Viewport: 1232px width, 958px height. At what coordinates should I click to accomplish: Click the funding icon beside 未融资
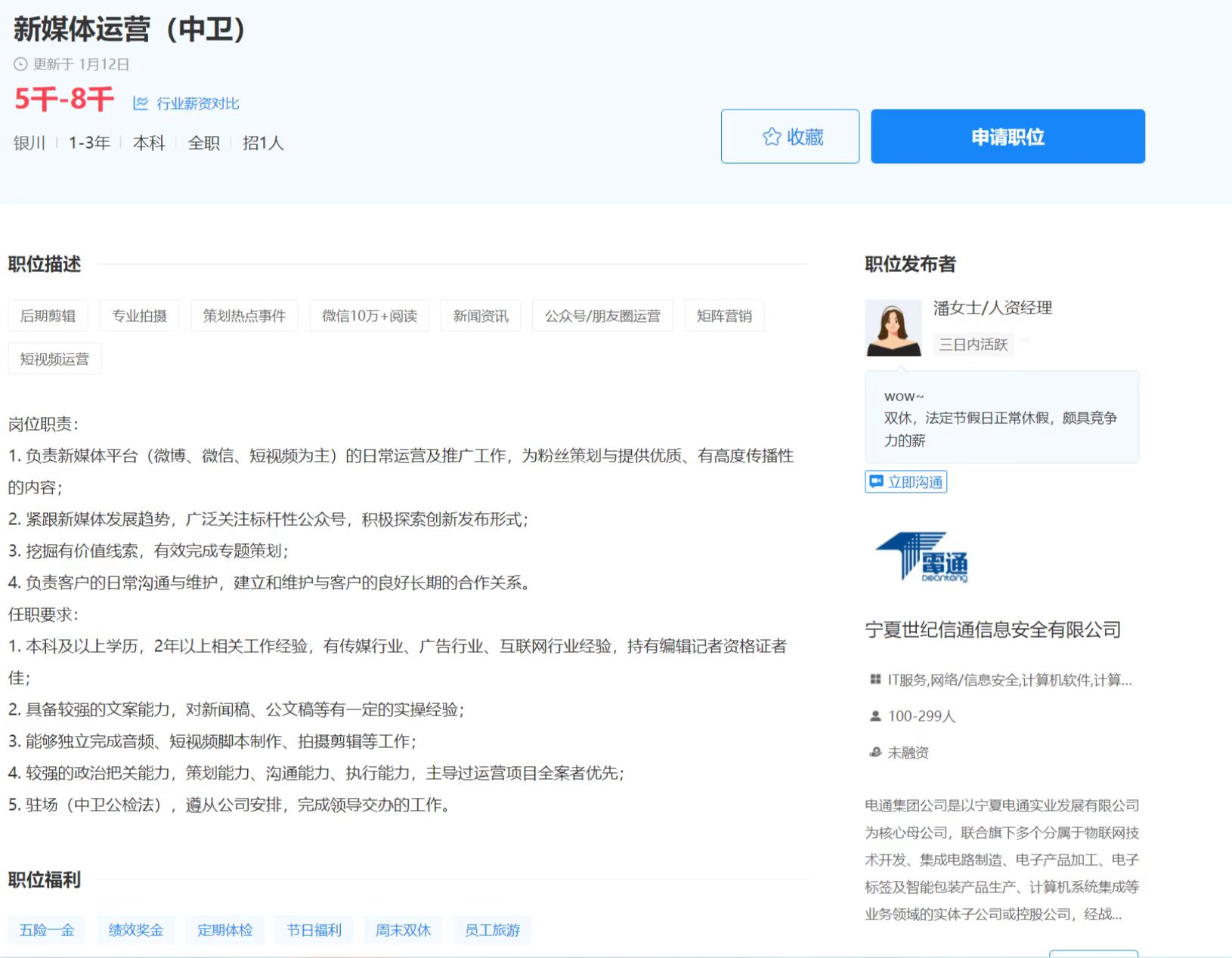click(x=875, y=752)
